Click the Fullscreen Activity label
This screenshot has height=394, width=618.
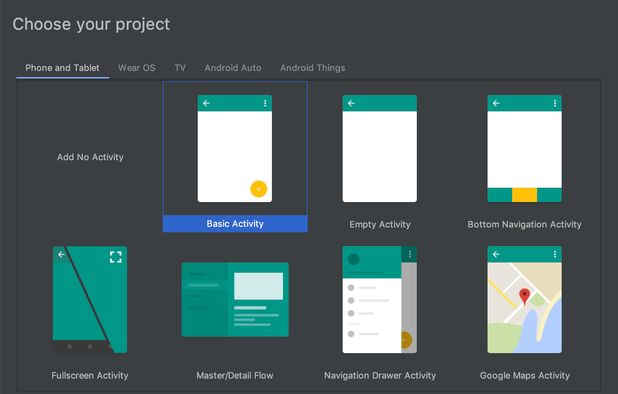(90, 375)
